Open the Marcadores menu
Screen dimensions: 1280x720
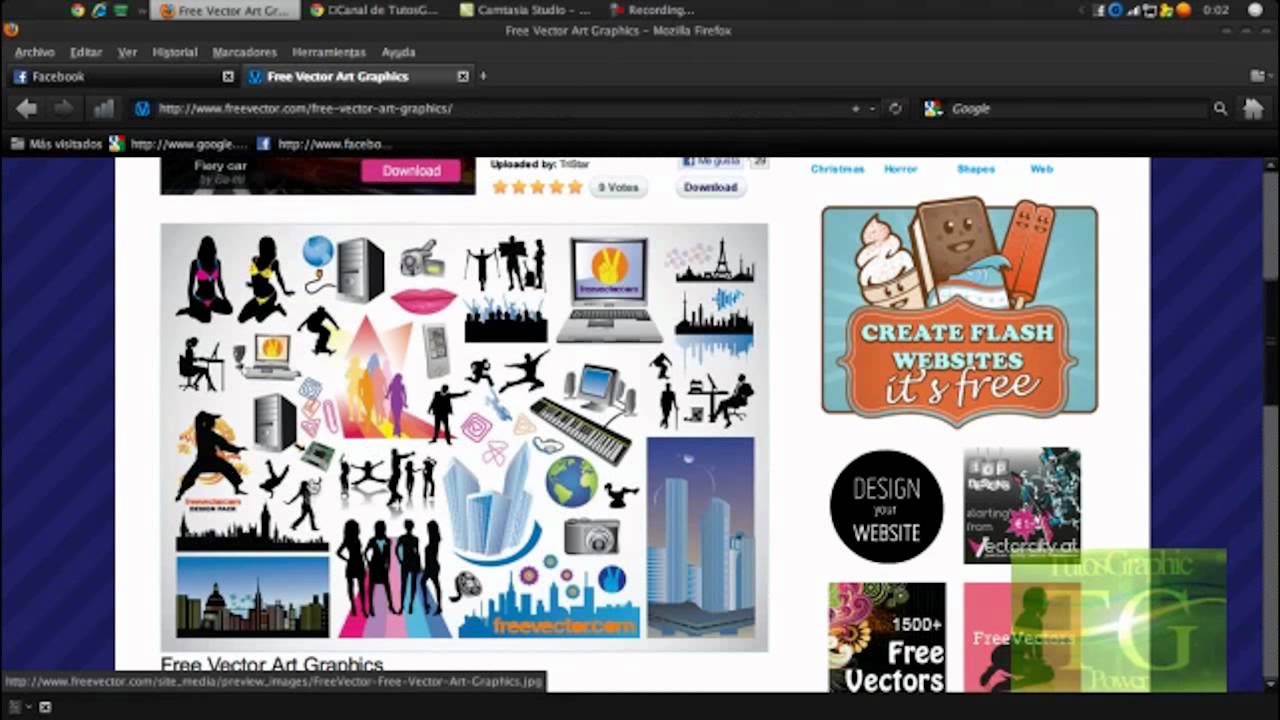244,52
